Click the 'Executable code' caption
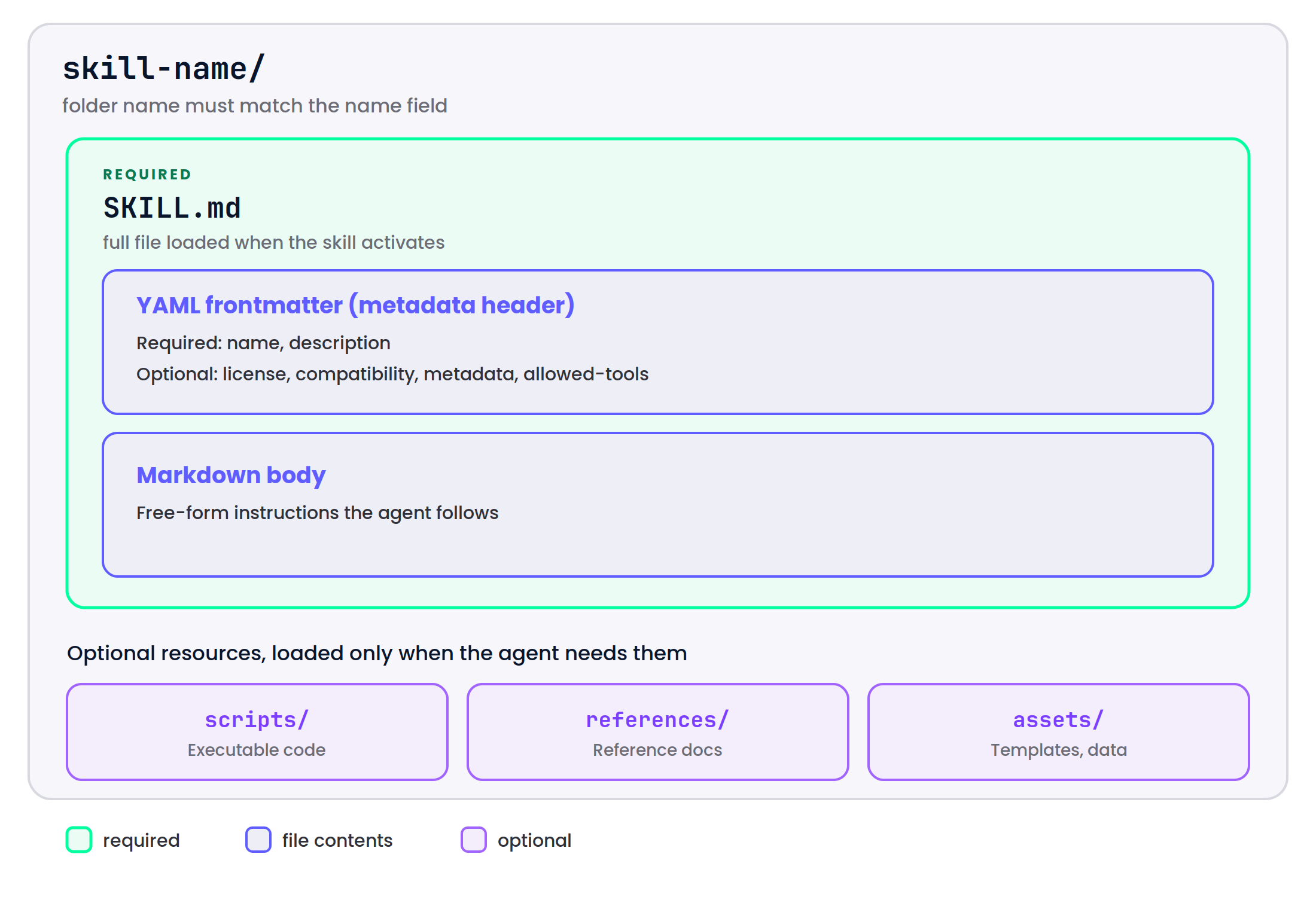The image size is (1316, 909). pos(257,750)
